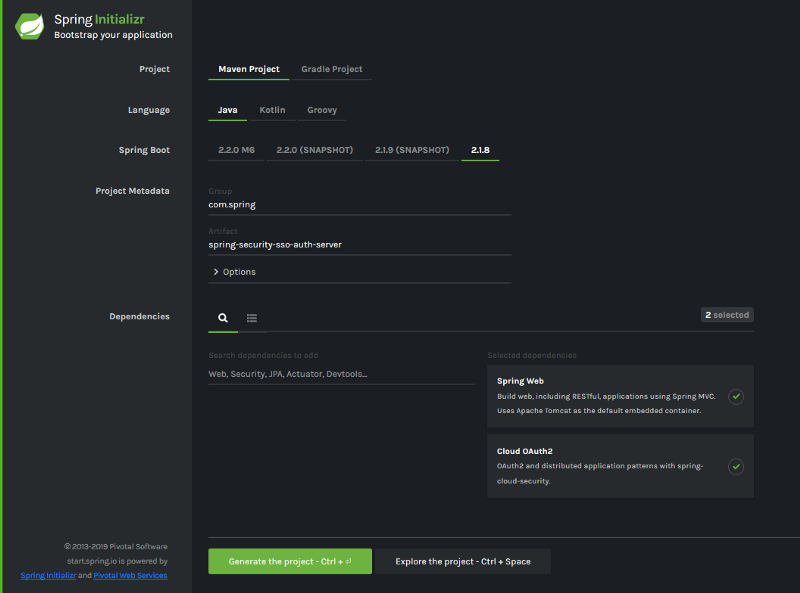
Task: Select Spring Boot 2.1.9 (SNAPSHOT)
Action: click(x=412, y=150)
